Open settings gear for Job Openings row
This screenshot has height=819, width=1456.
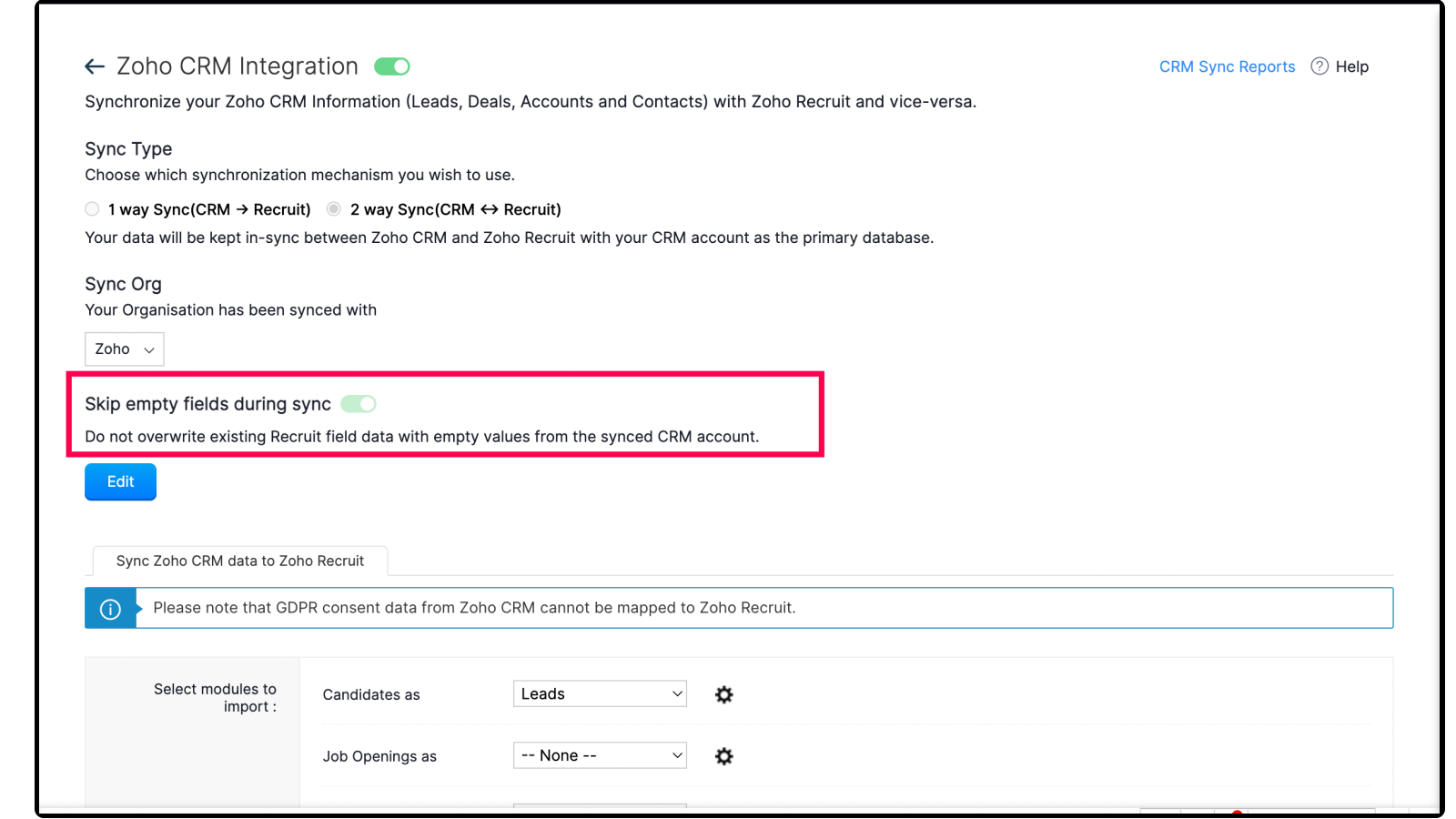pos(724,756)
